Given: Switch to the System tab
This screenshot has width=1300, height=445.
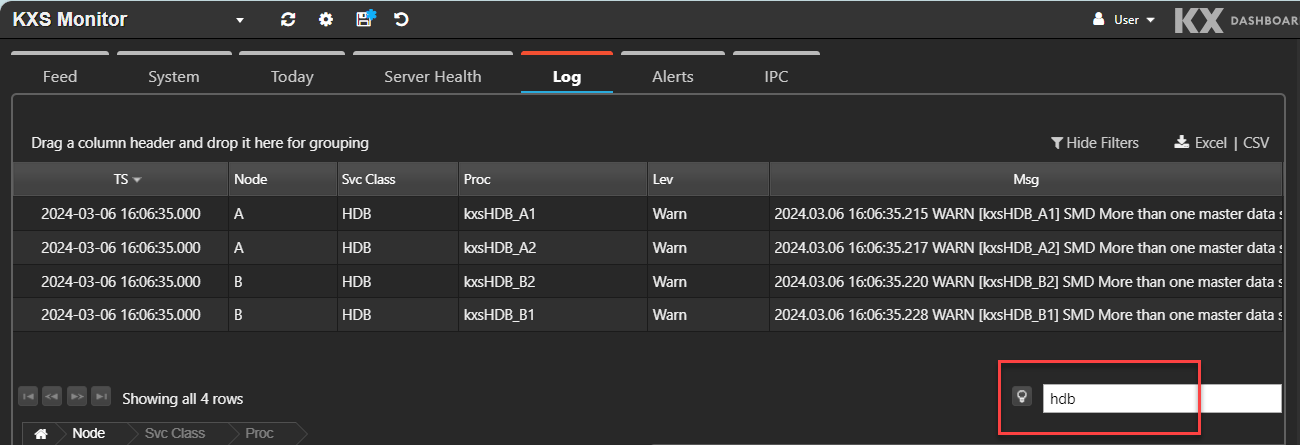Looking at the screenshot, I should (x=174, y=76).
